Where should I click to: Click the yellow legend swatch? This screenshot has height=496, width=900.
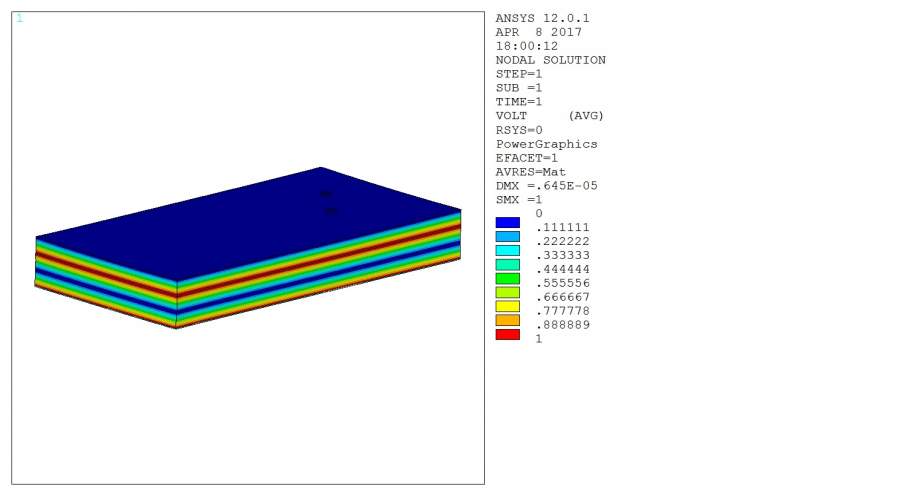click(507, 307)
